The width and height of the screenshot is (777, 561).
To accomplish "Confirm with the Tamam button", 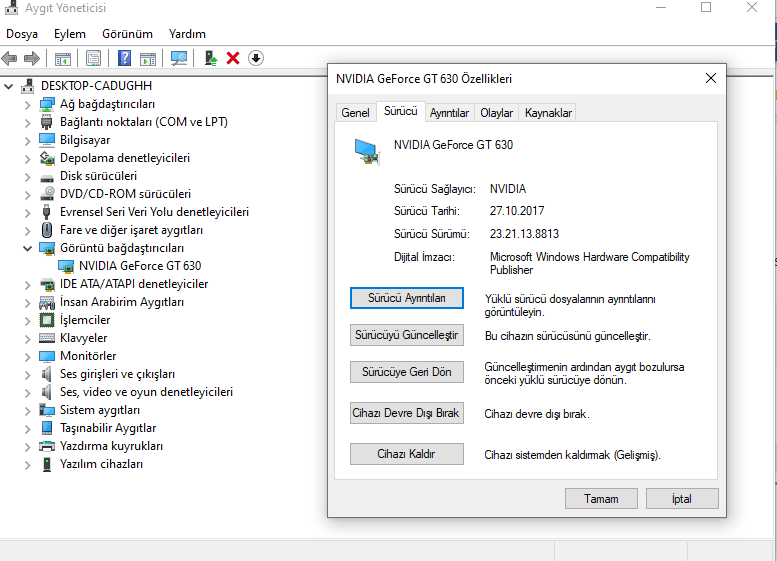I will pos(601,499).
